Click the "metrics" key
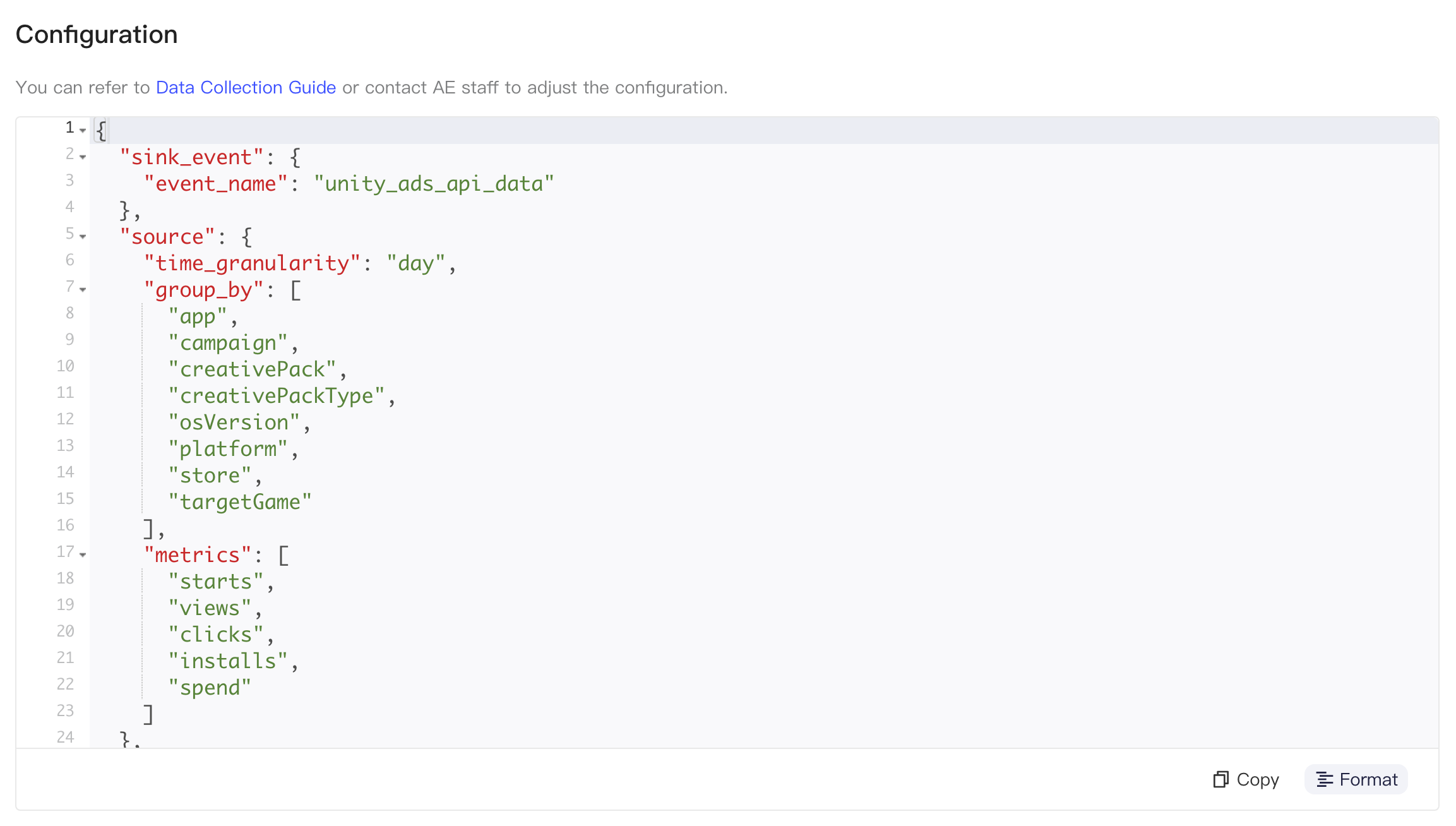Screen dimensions: 1456x826 (198, 555)
